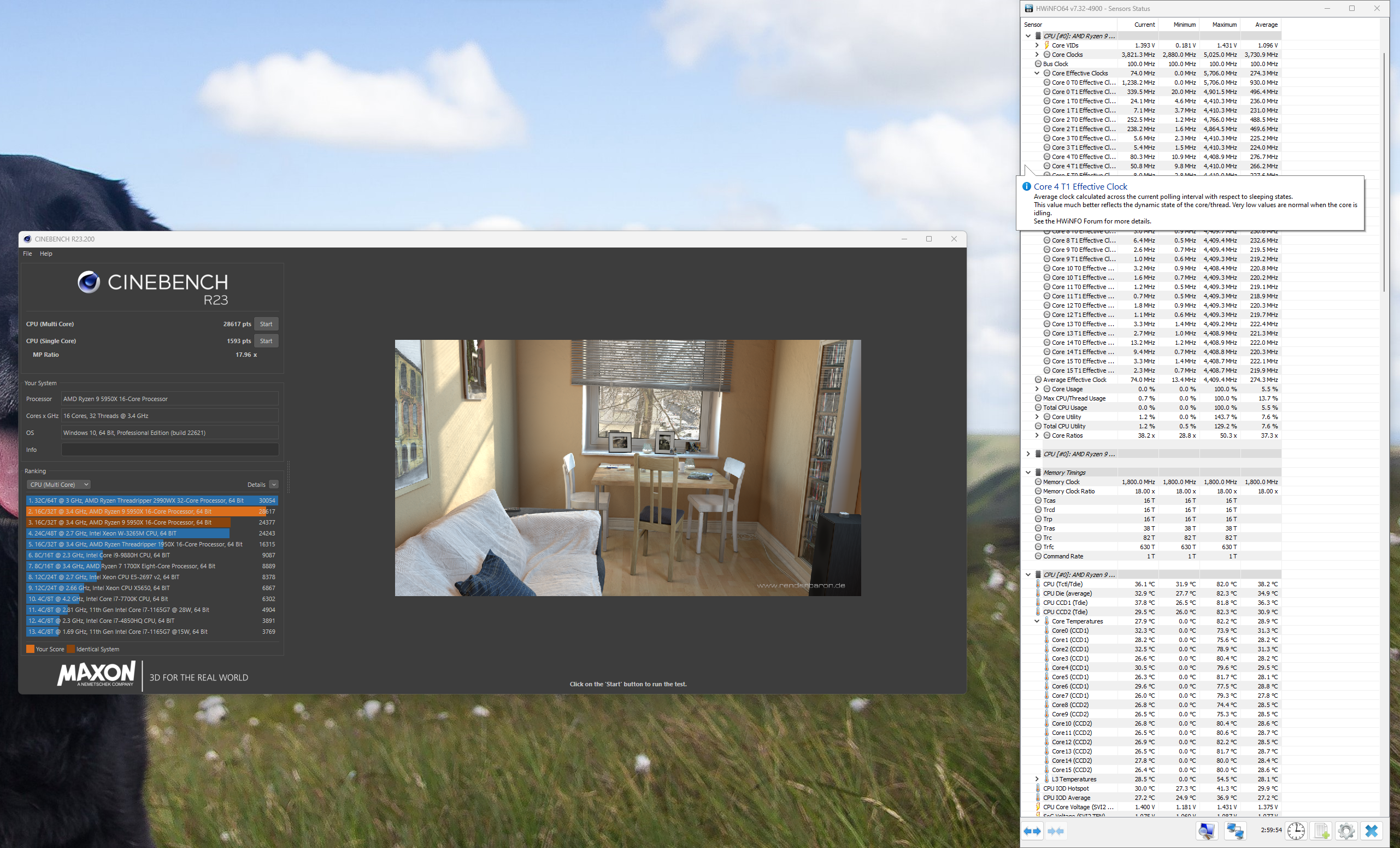Select the Tras memory timing row
Screen dimensions: 1400x848
pos(1151,528)
